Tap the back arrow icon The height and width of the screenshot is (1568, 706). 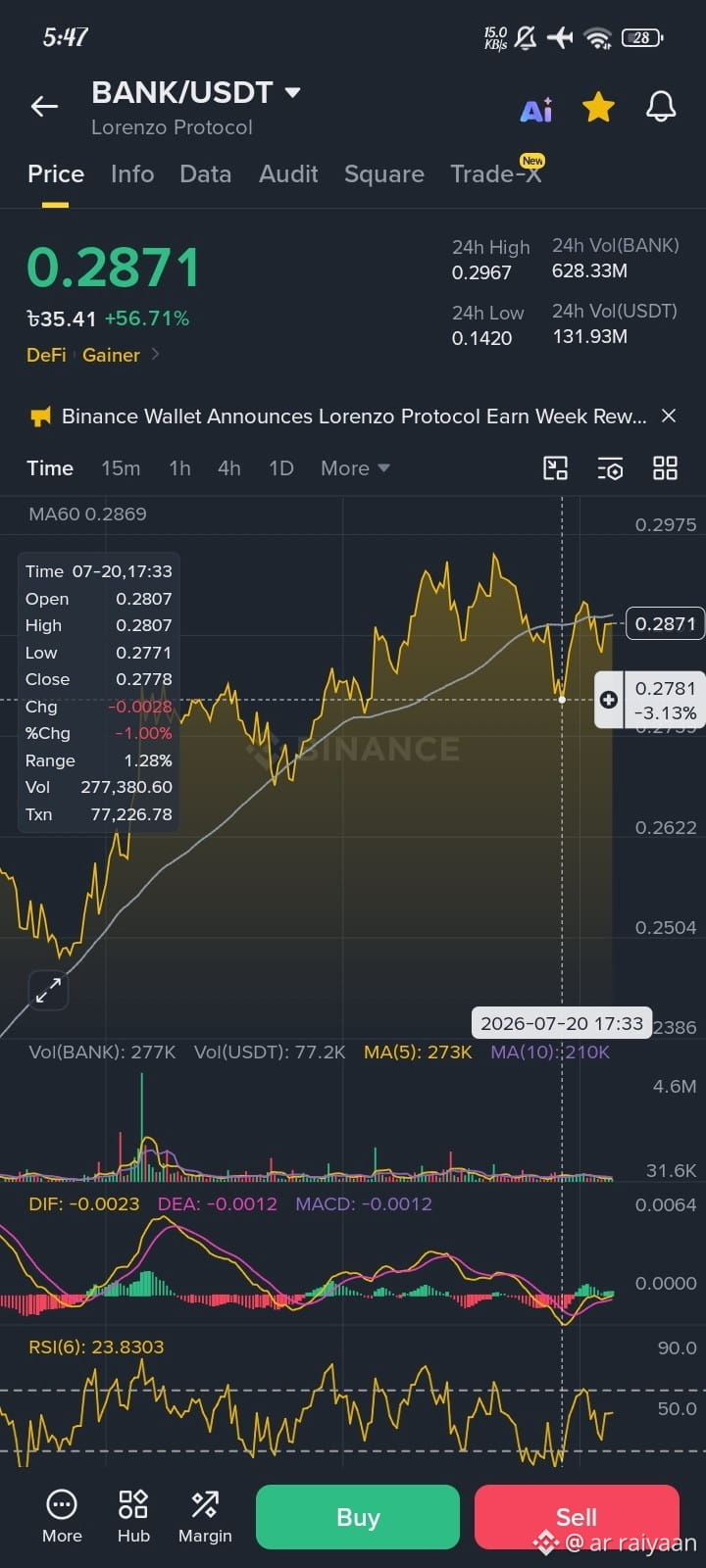(x=44, y=107)
